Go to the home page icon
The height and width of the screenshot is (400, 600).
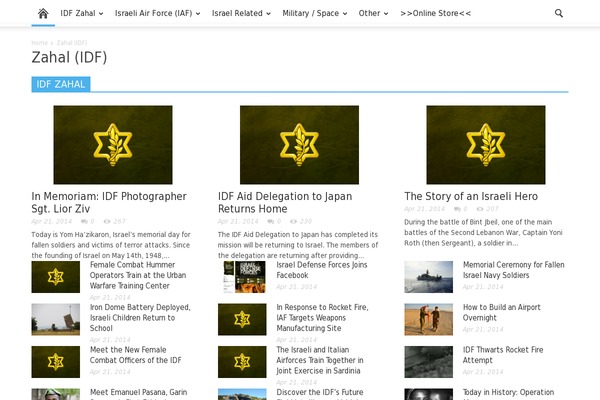point(43,13)
